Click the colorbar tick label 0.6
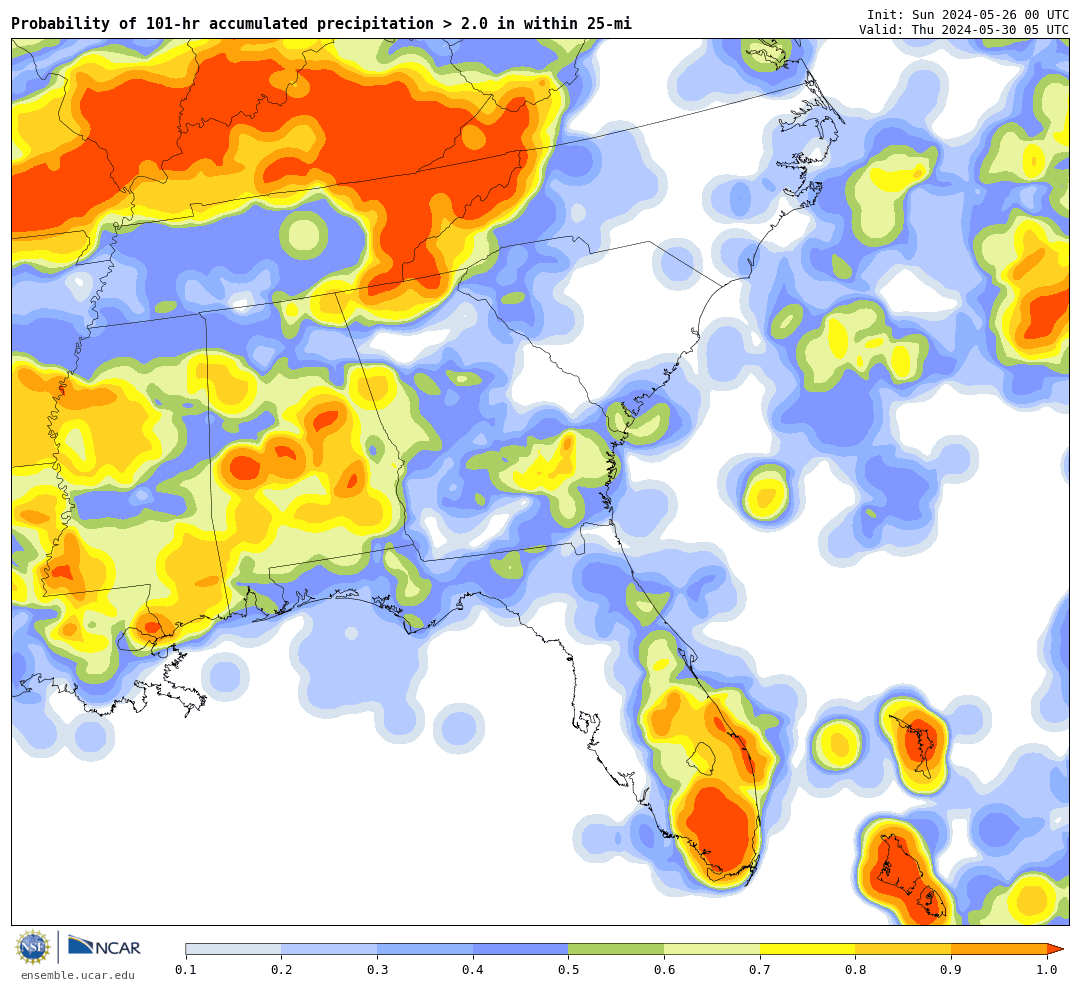Screen dimensions: 1080x988 pyautogui.click(x=664, y=970)
